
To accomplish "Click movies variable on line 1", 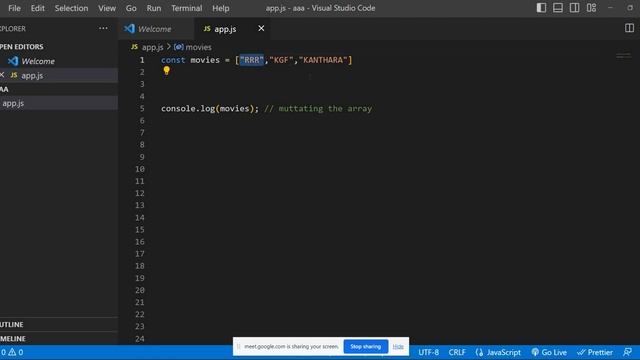I will coord(205,60).
